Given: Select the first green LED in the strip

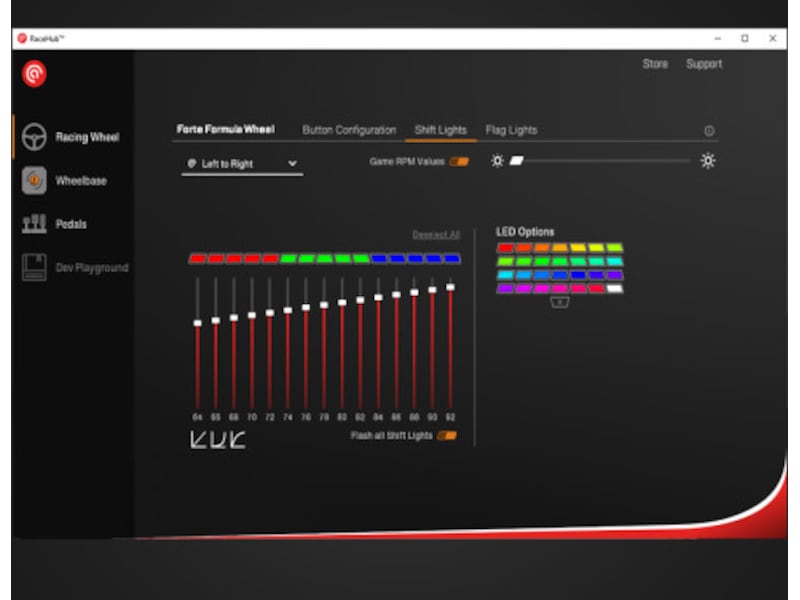Looking at the screenshot, I should point(288,259).
